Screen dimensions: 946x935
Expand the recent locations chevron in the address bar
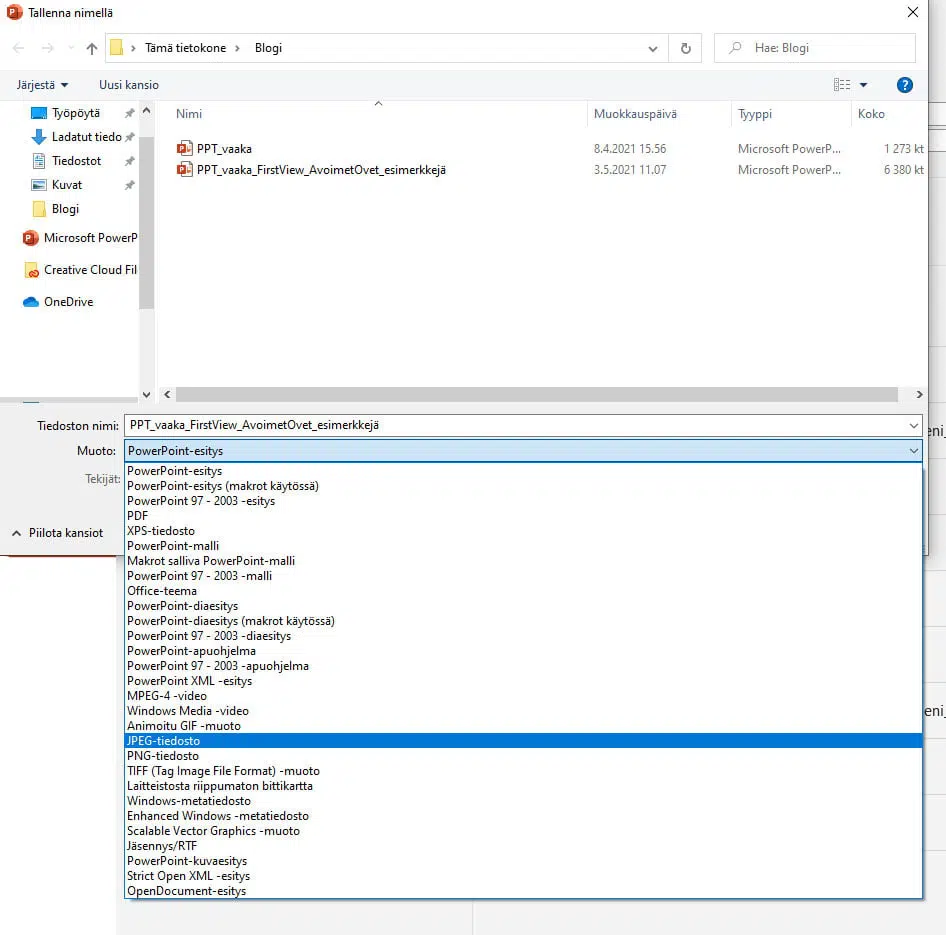[653, 49]
